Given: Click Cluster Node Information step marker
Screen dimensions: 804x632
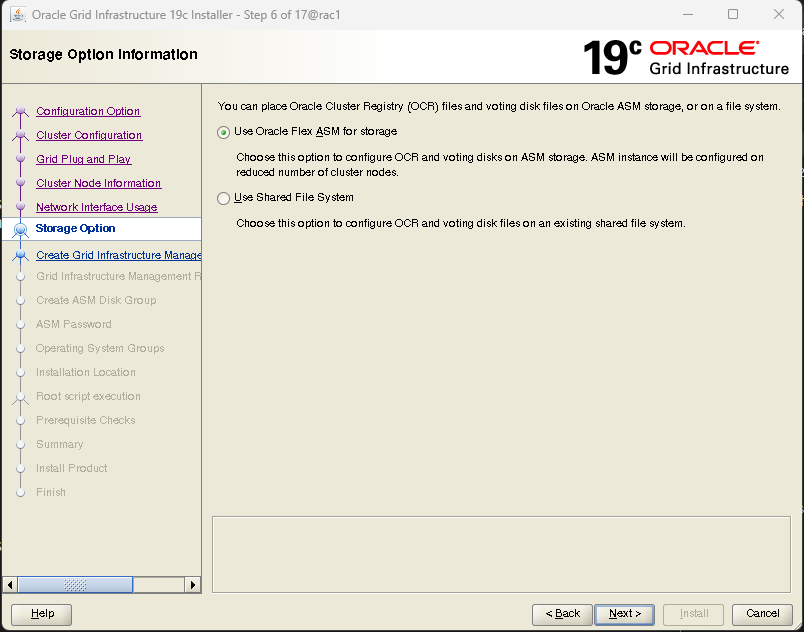Looking at the screenshot, I should coord(21,182).
